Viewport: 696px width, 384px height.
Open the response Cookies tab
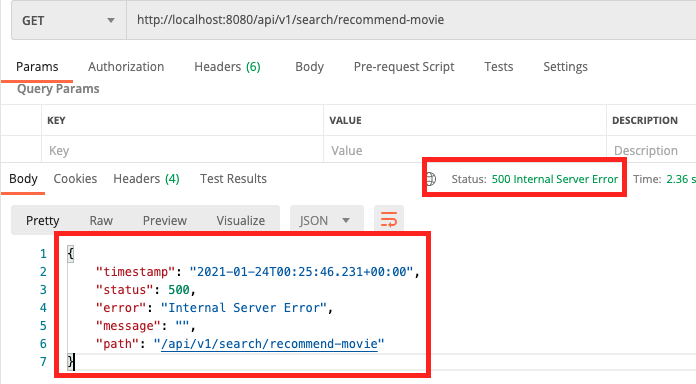(75, 178)
